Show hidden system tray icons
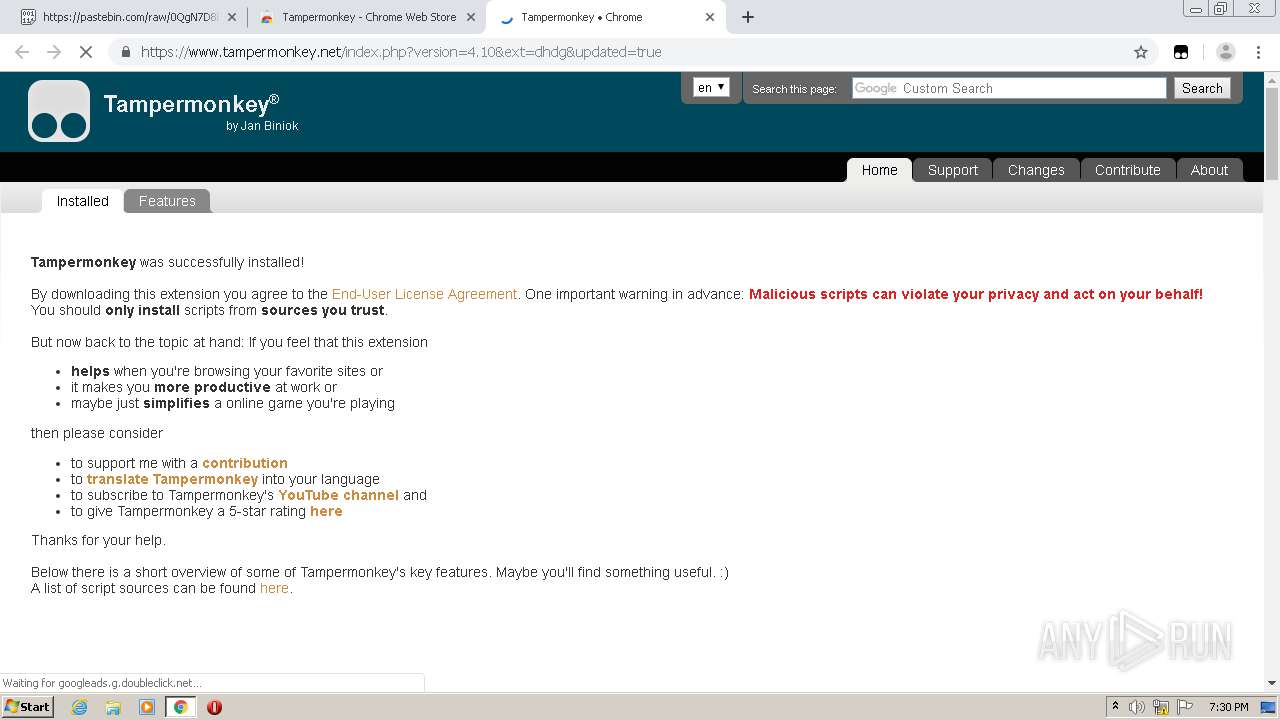1280x720 pixels. 1115,707
